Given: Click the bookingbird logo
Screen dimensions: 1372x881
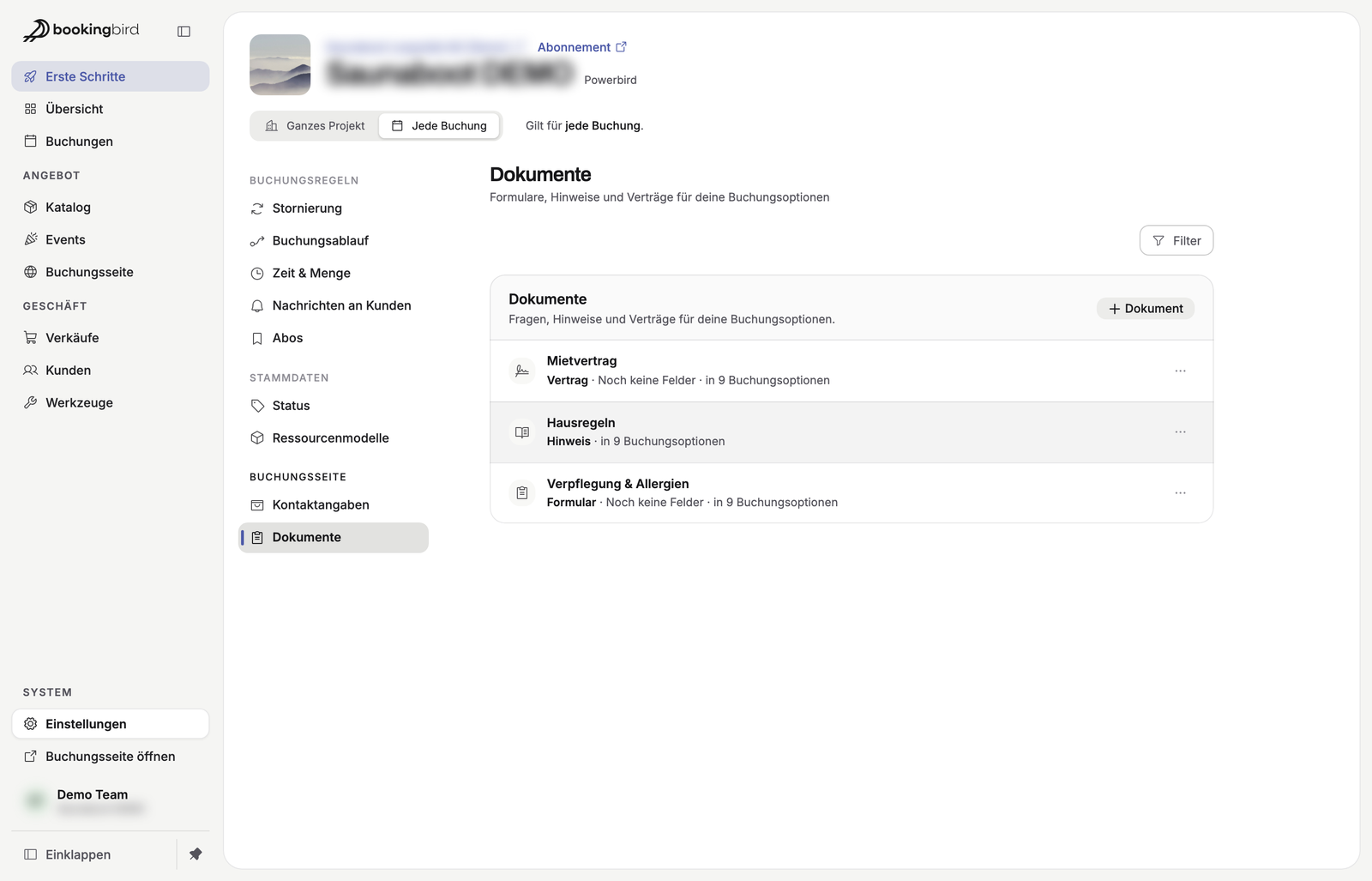Looking at the screenshot, I should pyautogui.click(x=81, y=30).
